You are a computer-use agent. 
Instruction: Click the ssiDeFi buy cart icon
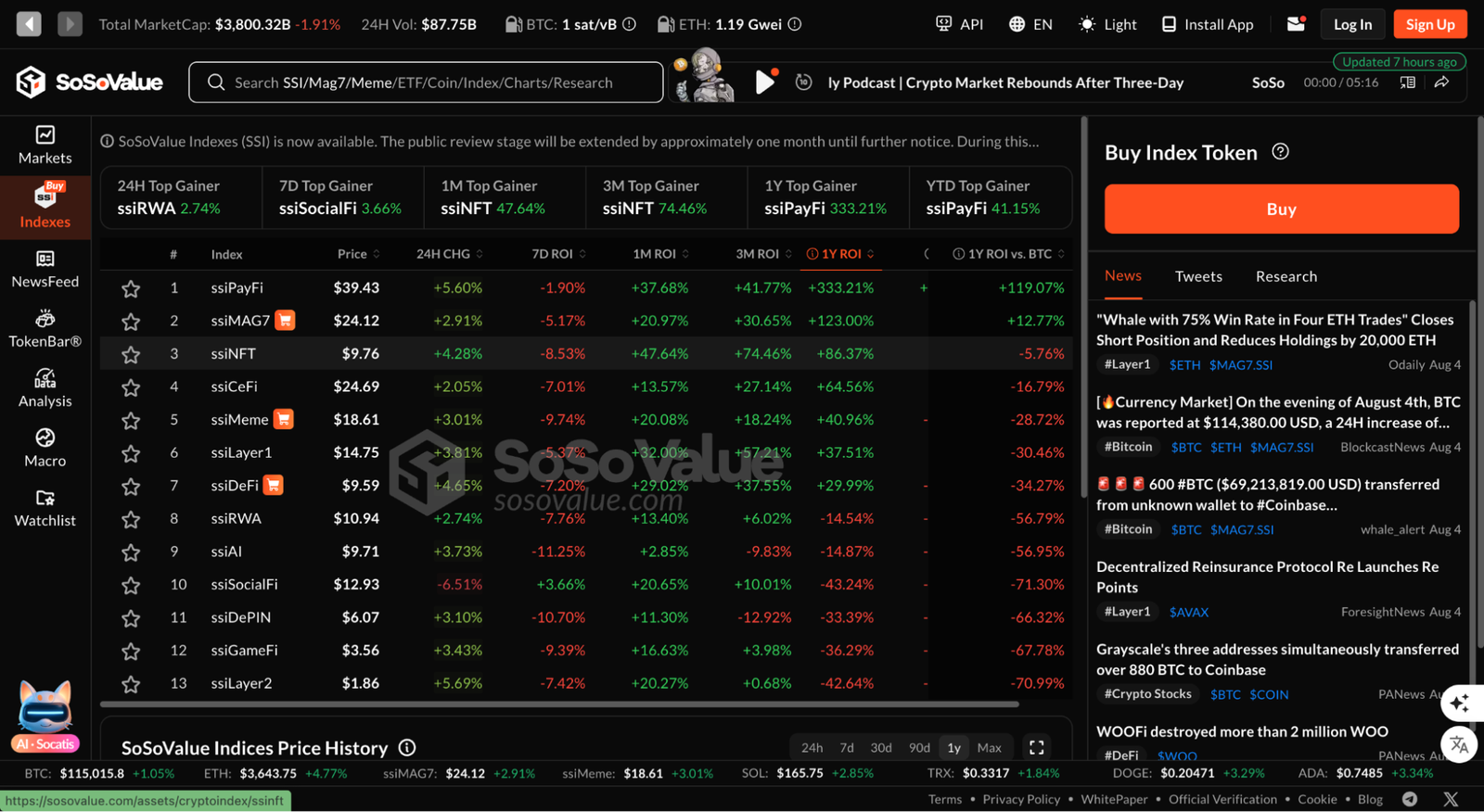tap(273, 485)
